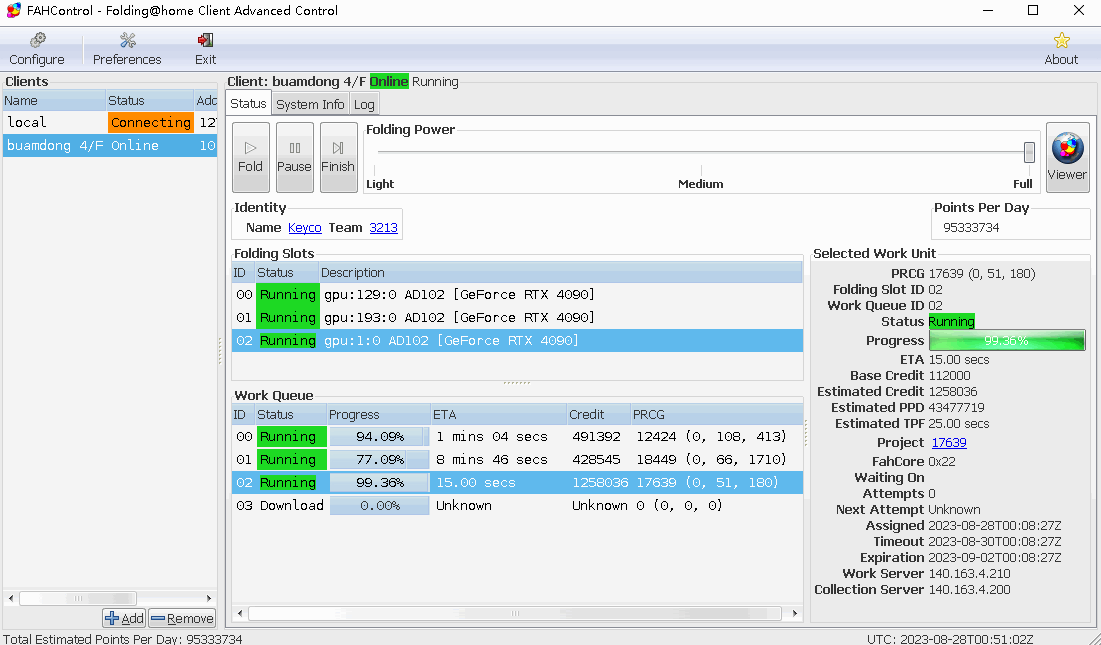Switch to the Log tab
The image size is (1101, 645).
click(364, 105)
